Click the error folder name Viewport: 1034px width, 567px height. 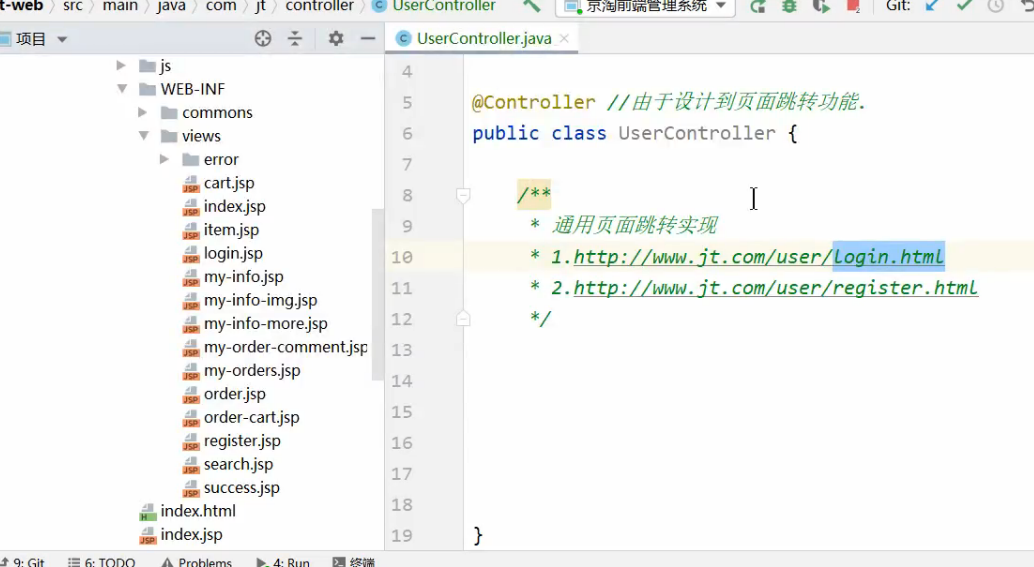click(221, 160)
